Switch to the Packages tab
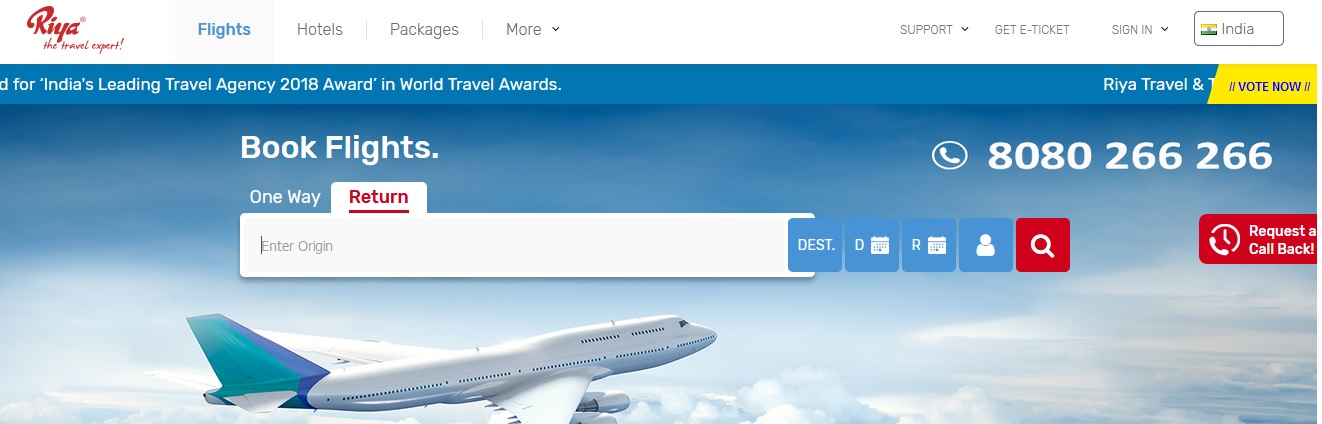 [424, 30]
